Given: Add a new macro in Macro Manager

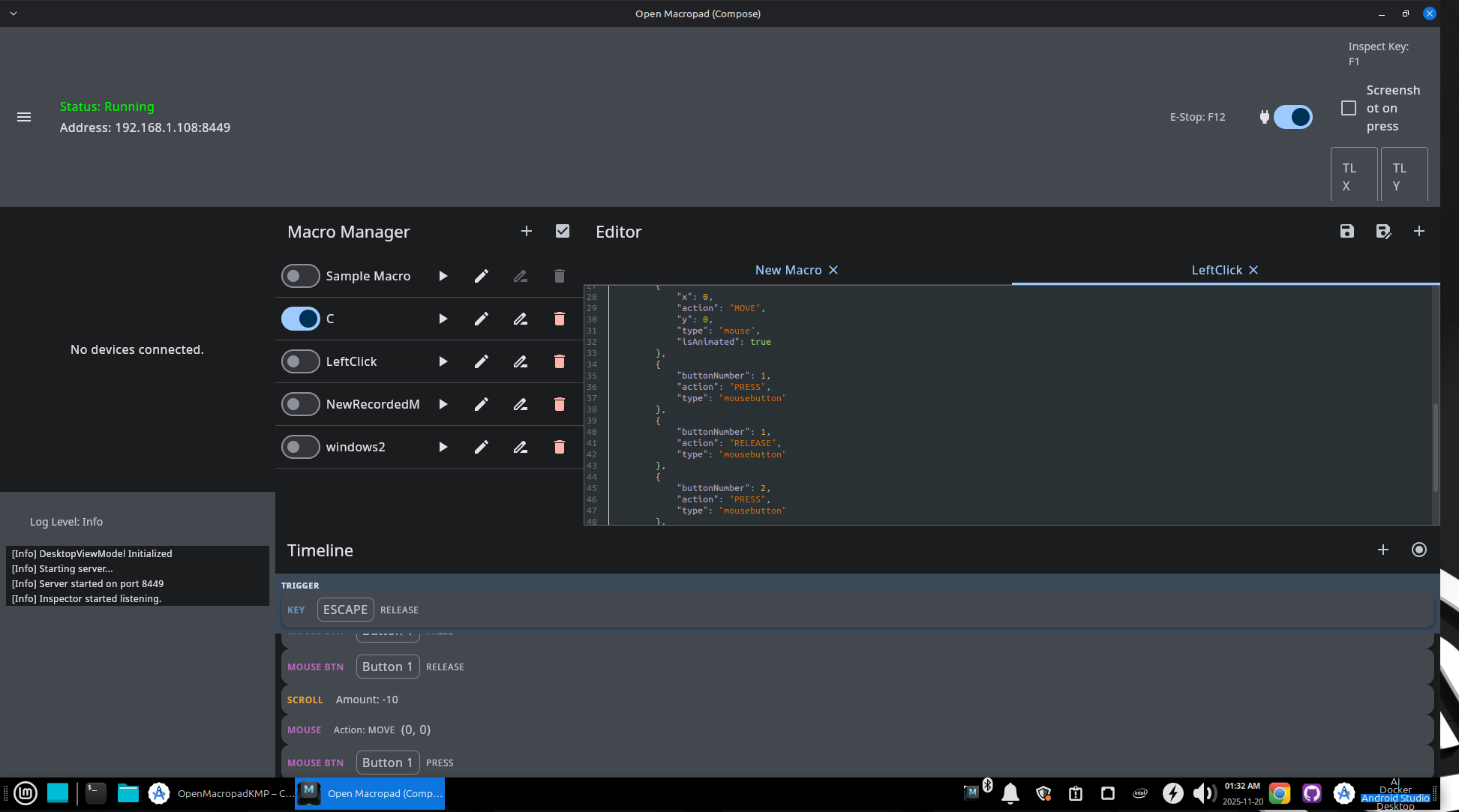Looking at the screenshot, I should pos(526,232).
